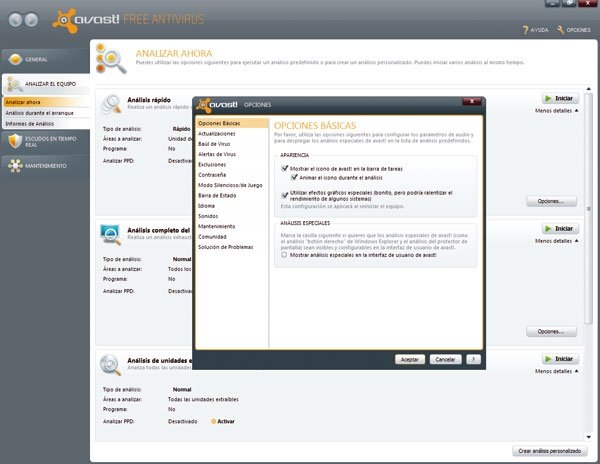Start Análisis completo with Iniciar
600x464 pixels.
point(560,228)
